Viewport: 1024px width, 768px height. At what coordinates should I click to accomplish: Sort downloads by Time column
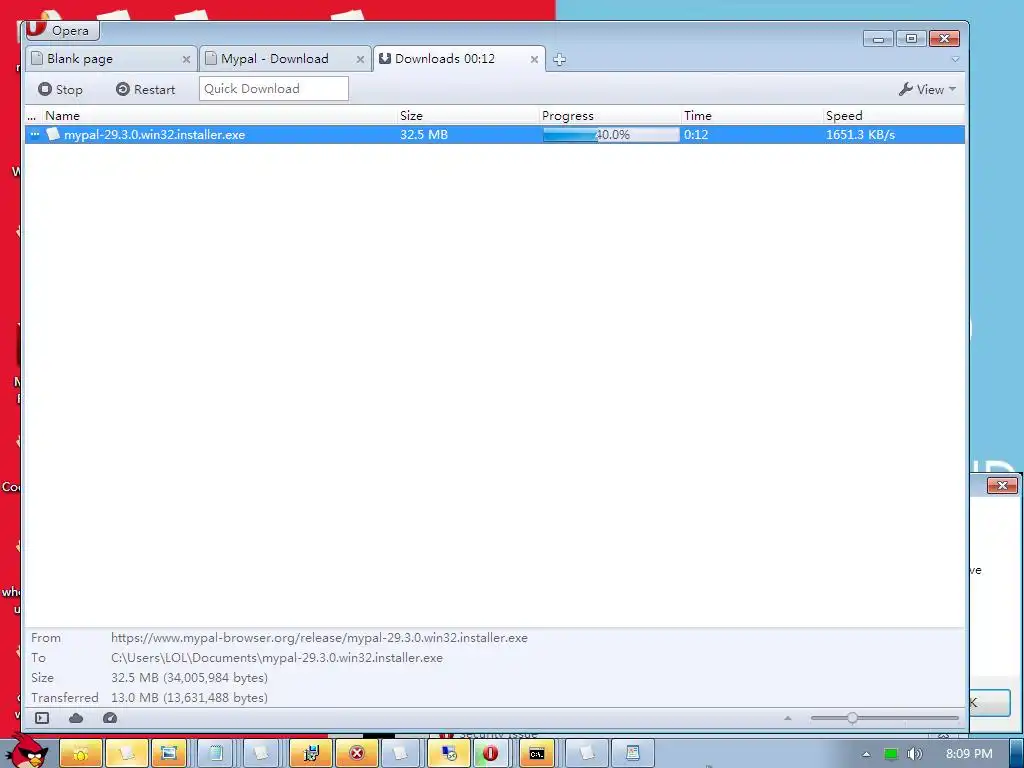point(752,116)
